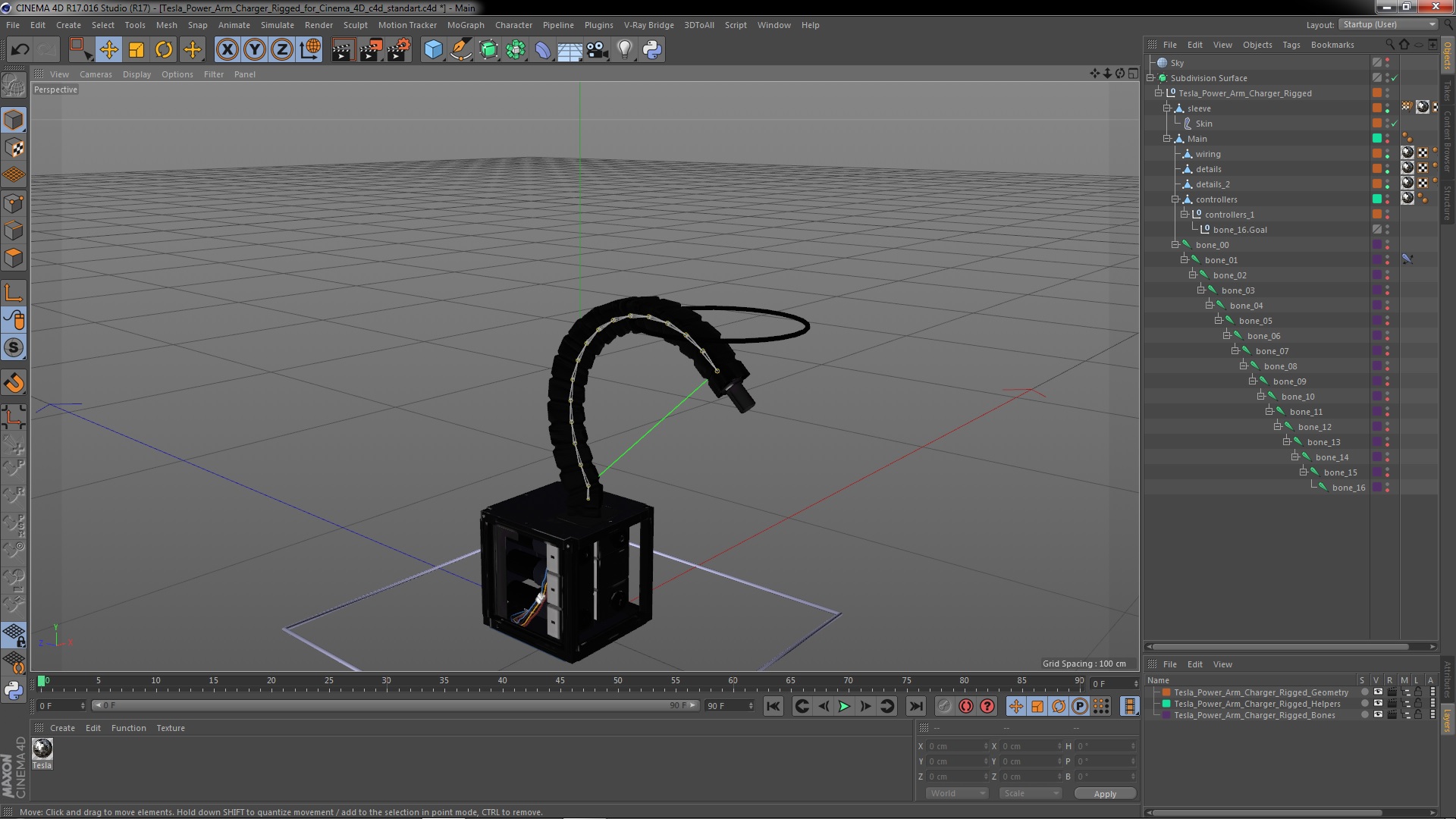Toggle X axis lock
The image size is (1456, 819).
[x=227, y=50]
